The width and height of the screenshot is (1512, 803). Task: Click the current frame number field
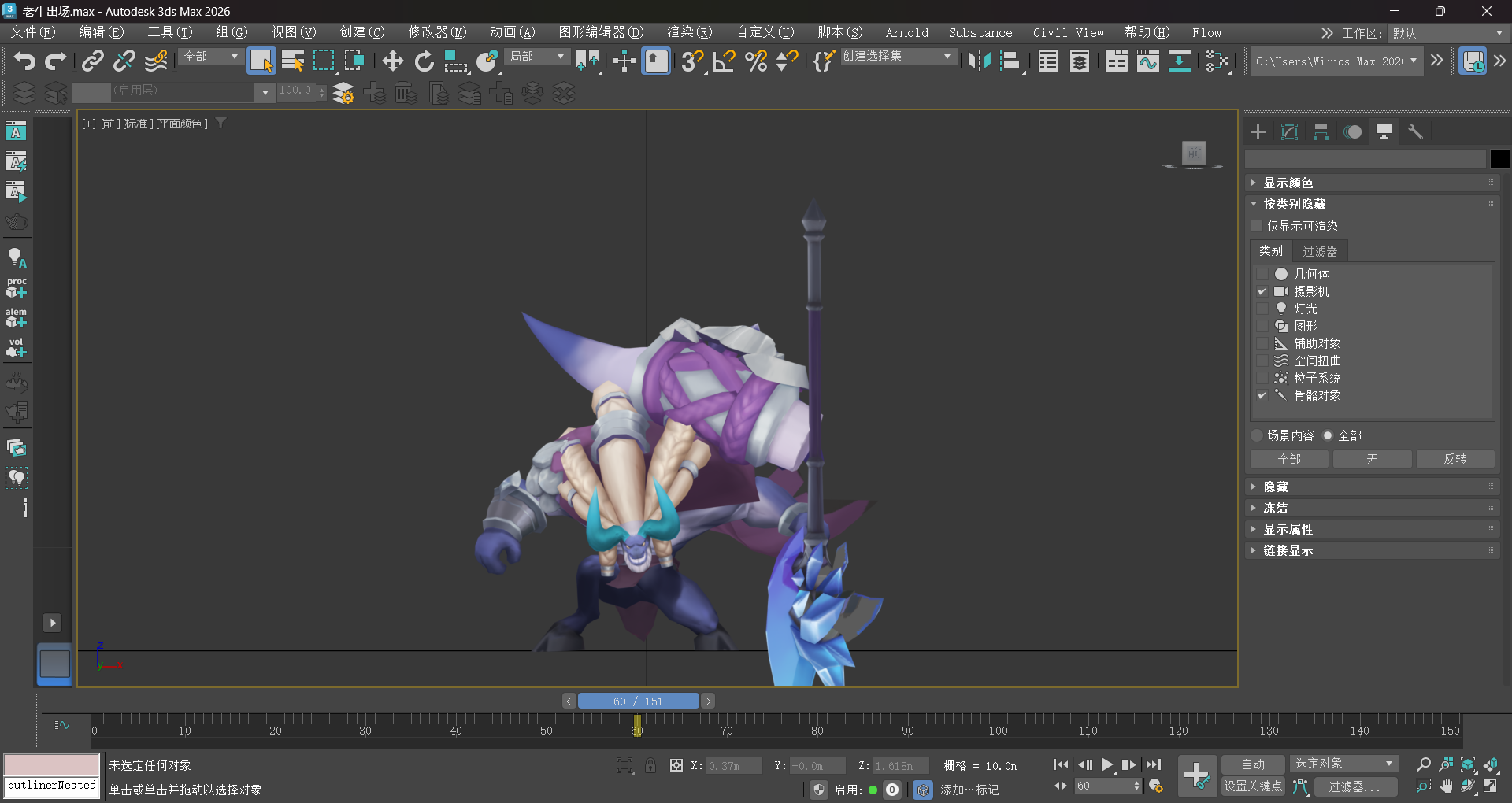(x=1103, y=786)
